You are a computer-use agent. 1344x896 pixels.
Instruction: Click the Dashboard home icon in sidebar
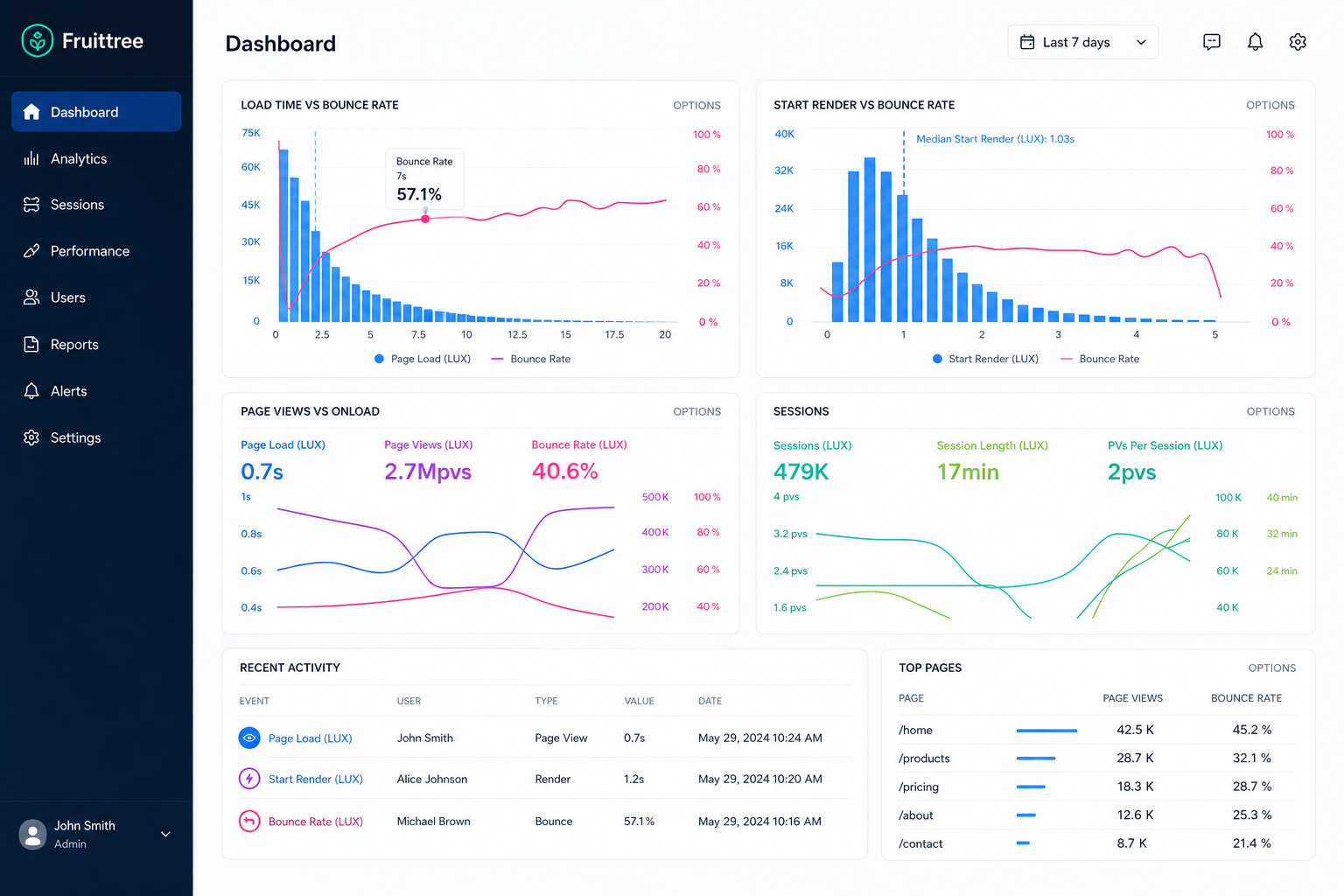[31, 112]
